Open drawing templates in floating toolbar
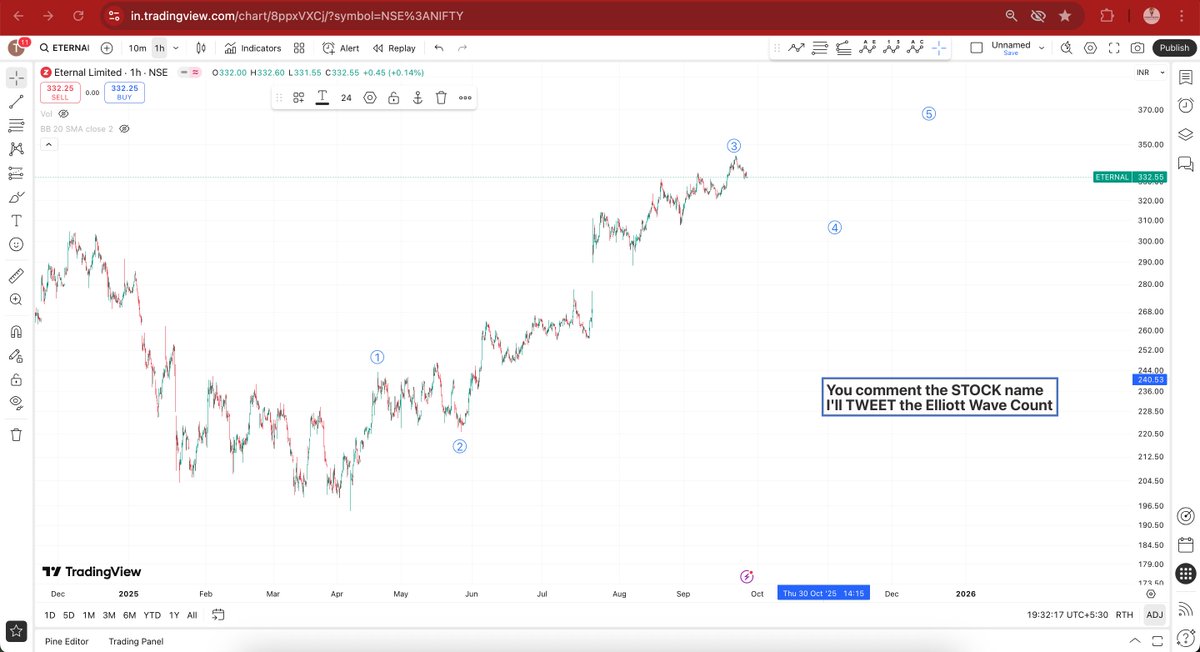 coord(298,98)
